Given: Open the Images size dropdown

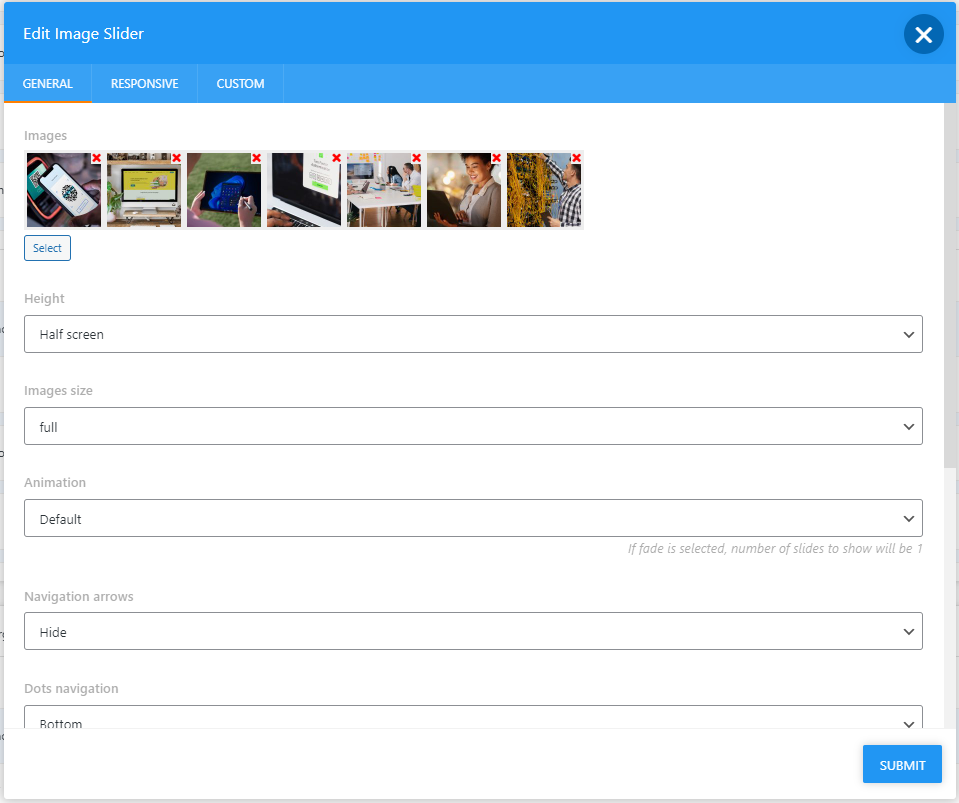Looking at the screenshot, I should coord(473,426).
